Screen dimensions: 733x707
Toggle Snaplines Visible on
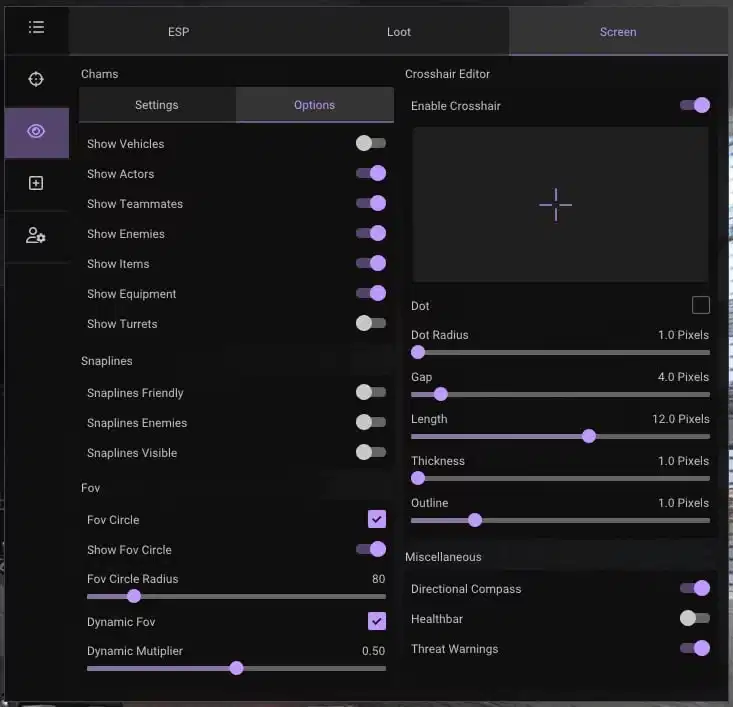pyautogui.click(x=371, y=452)
